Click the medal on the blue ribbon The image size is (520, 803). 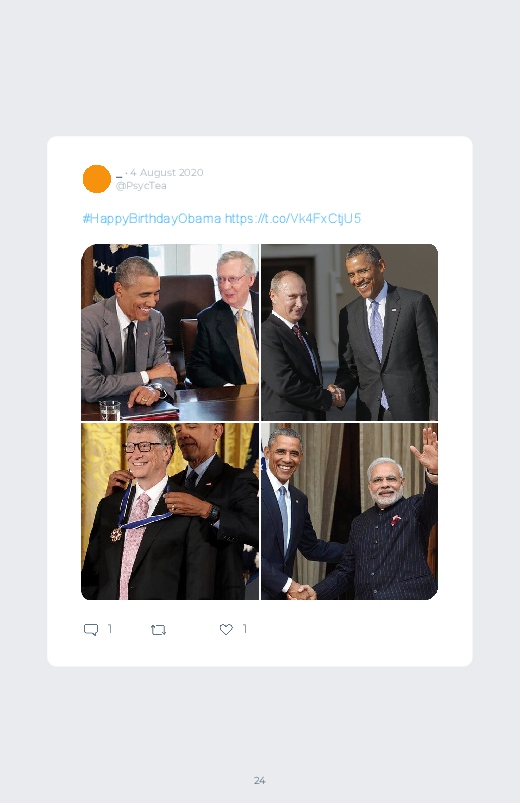click(x=116, y=534)
